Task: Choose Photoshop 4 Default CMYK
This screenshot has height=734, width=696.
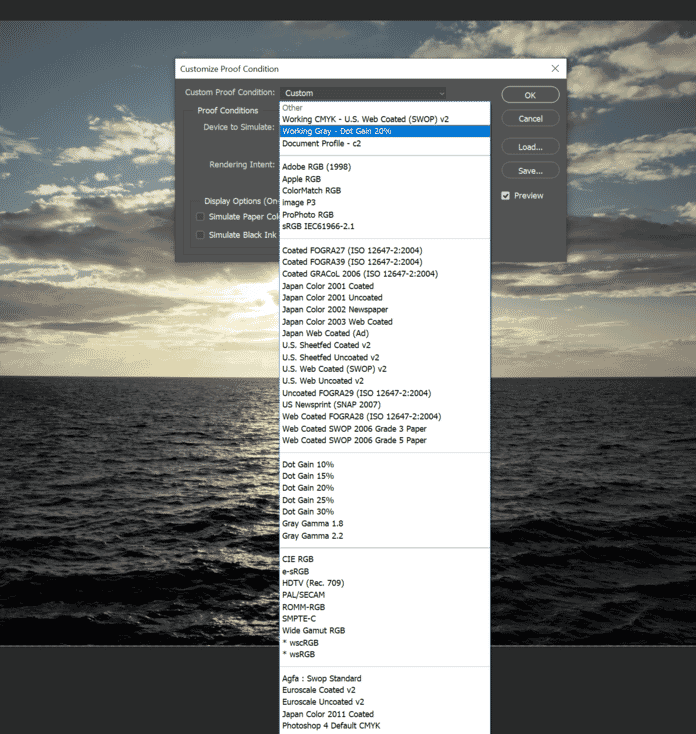Action: coord(331,725)
